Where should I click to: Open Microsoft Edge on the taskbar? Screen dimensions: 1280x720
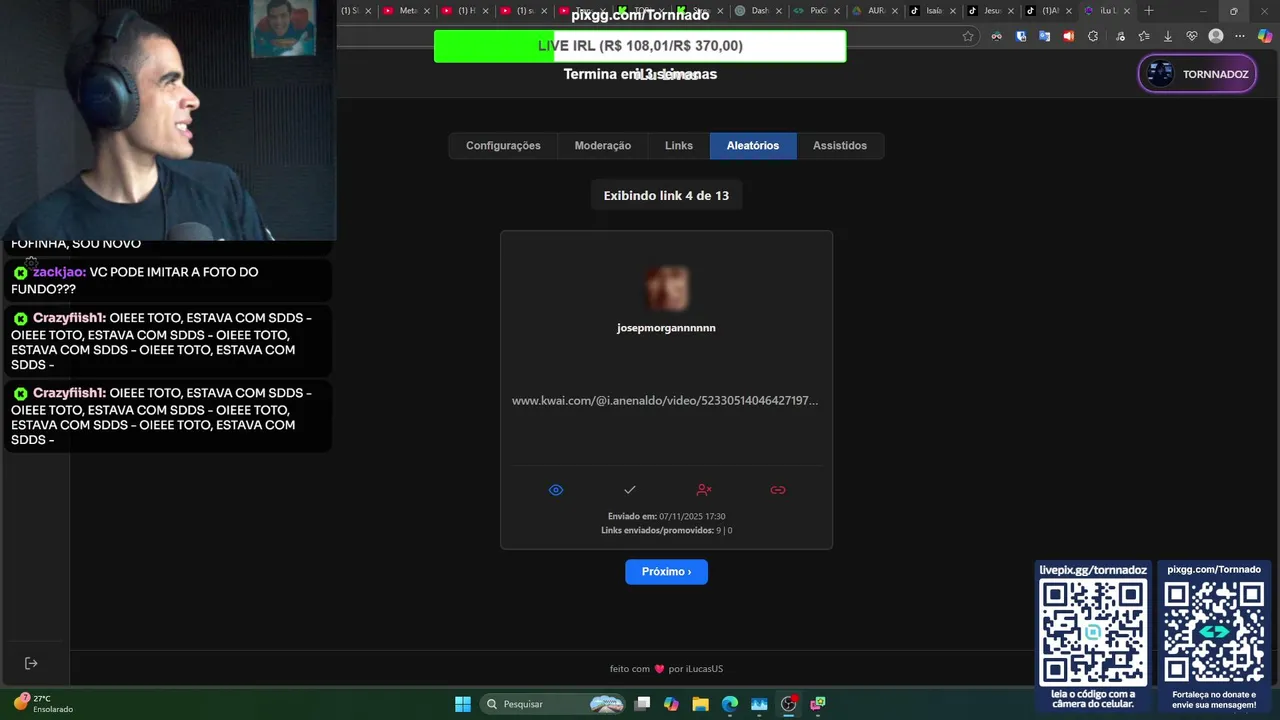[x=730, y=704]
